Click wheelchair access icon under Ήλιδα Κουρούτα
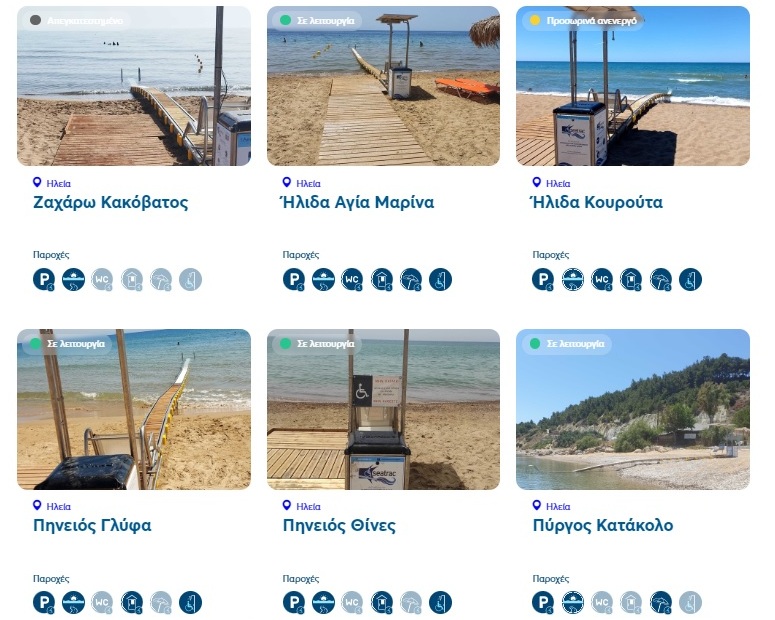This screenshot has width=775, height=620. [690, 279]
